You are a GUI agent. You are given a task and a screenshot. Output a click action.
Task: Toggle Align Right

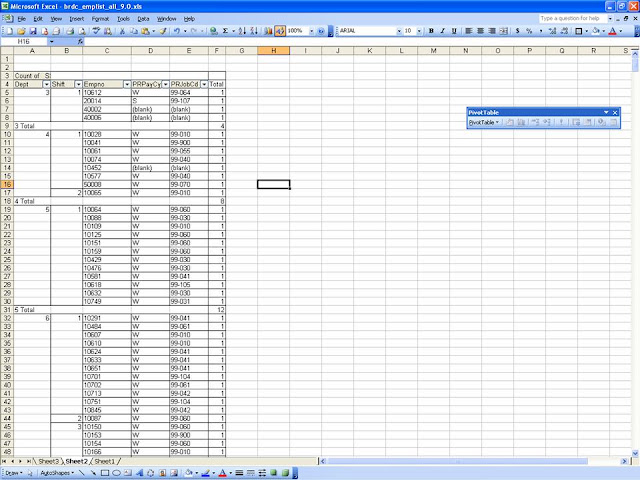[x=492, y=31]
